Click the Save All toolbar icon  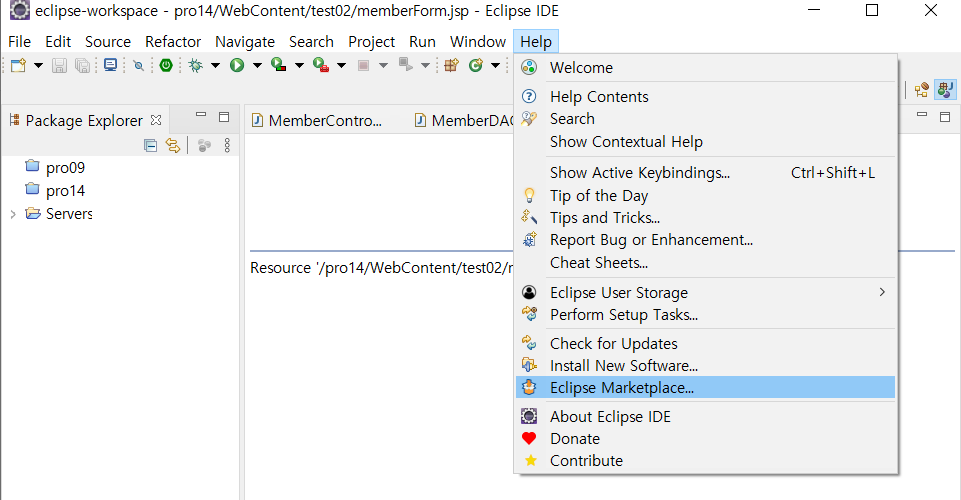[82, 65]
